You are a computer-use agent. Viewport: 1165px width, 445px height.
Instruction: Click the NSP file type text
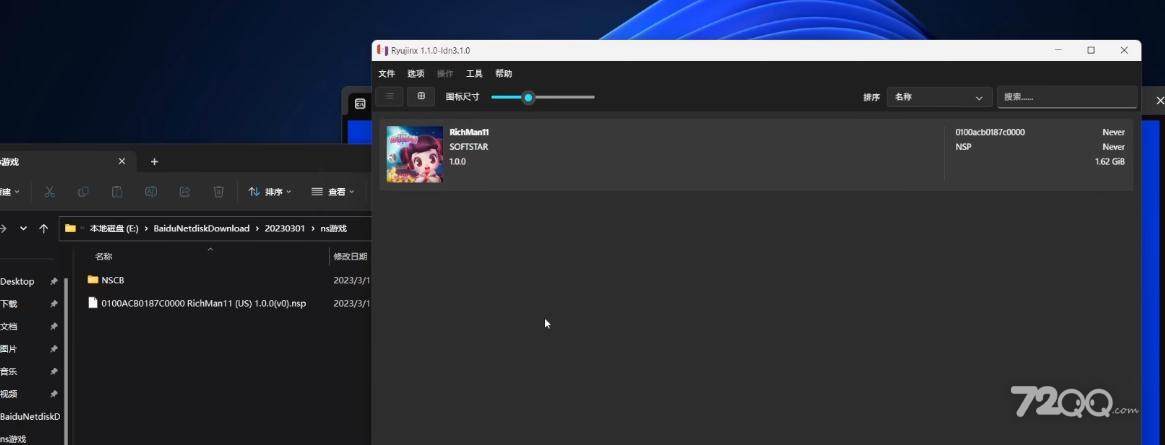tap(963, 147)
